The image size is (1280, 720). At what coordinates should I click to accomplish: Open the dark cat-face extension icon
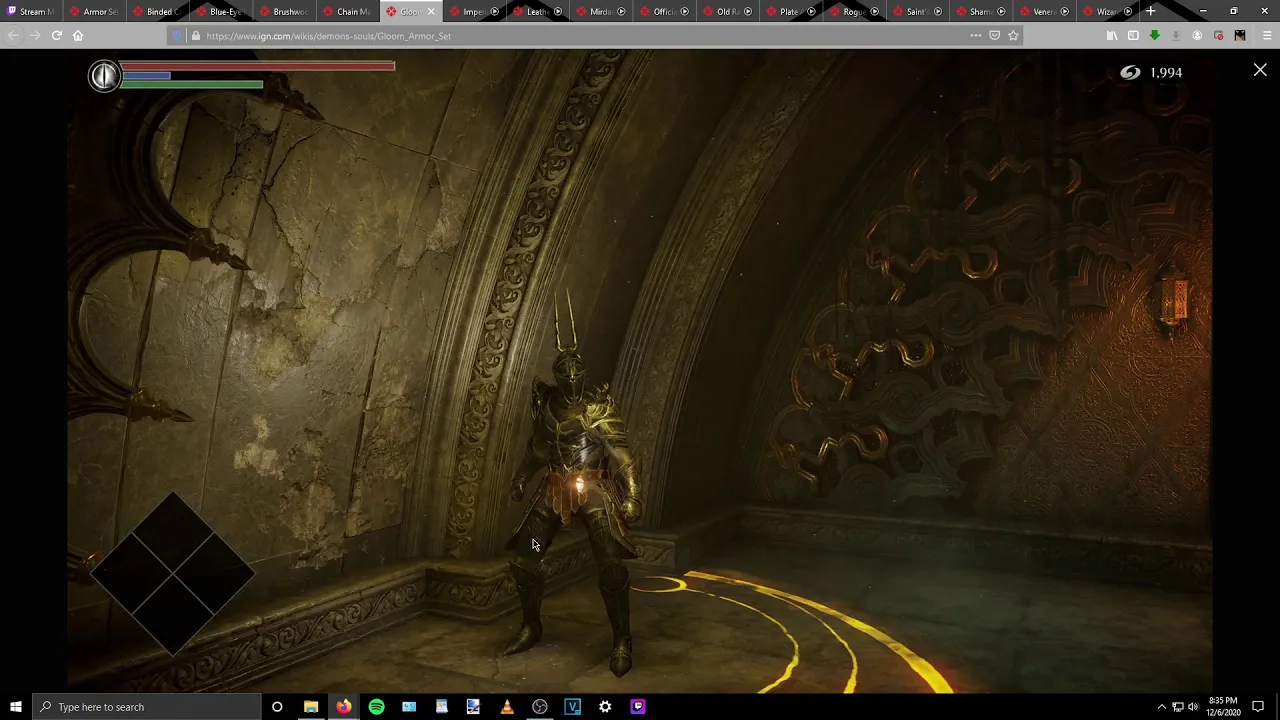click(x=1240, y=35)
